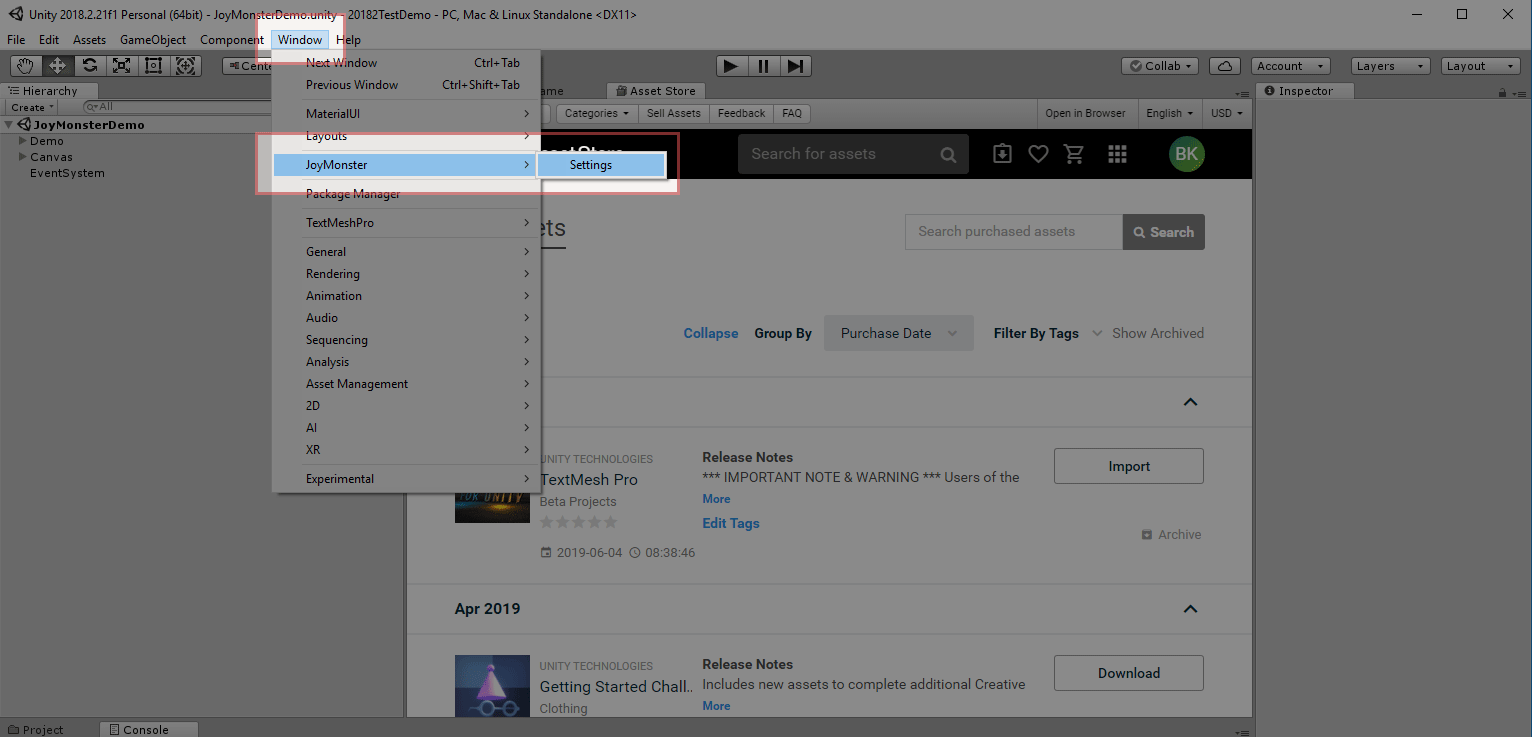Open the Layers dropdown

1391,66
